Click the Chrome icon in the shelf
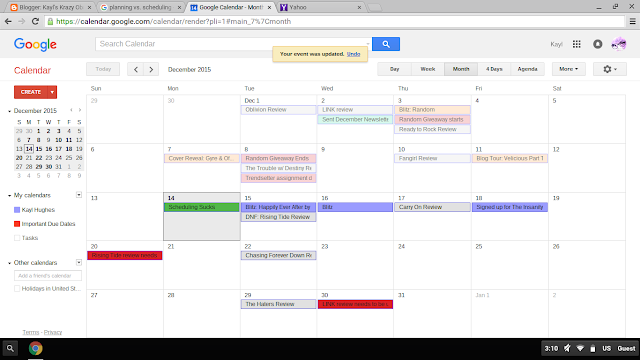Viewport: 640px width, 360px height. (36, 349)
